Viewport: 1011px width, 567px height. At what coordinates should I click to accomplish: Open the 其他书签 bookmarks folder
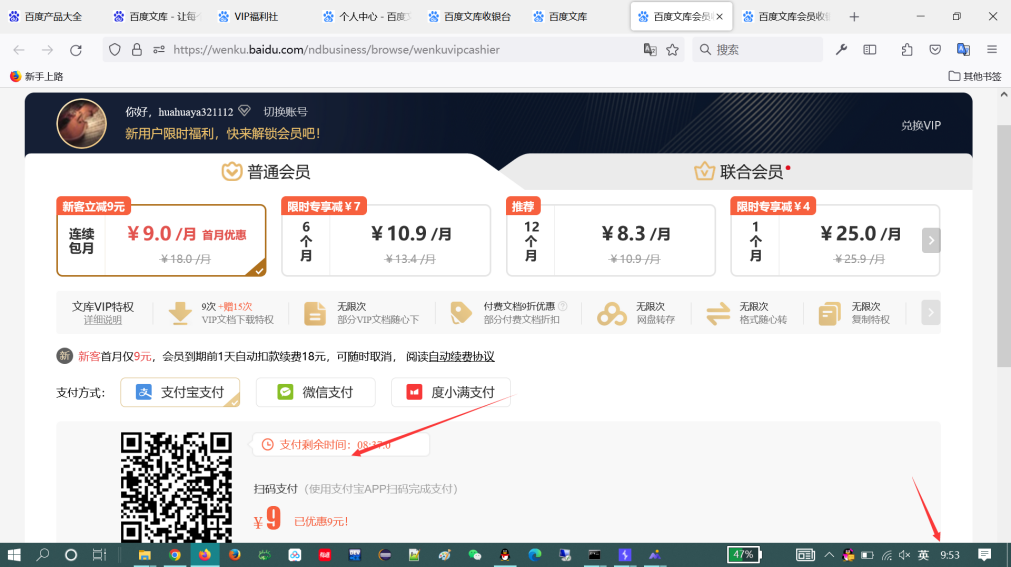click(975, 76)
